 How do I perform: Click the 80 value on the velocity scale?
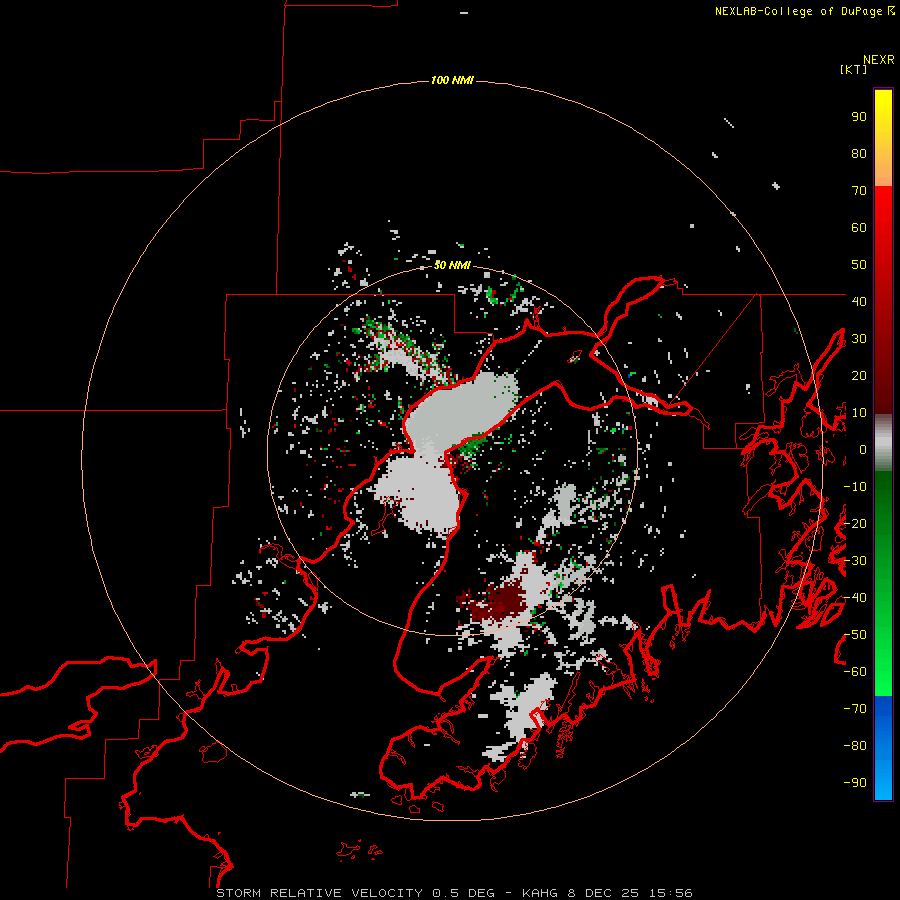click(x=859, y=154)
